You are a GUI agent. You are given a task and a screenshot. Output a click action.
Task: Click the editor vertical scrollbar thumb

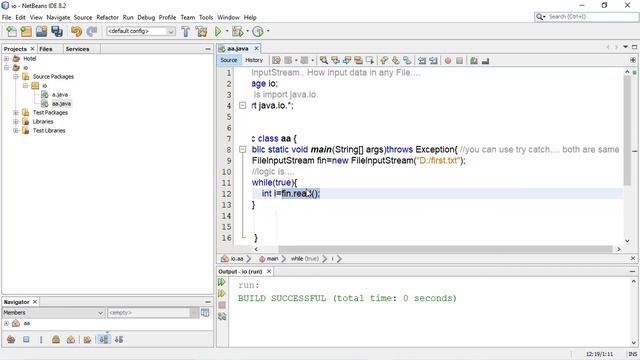tap(627, 131)
